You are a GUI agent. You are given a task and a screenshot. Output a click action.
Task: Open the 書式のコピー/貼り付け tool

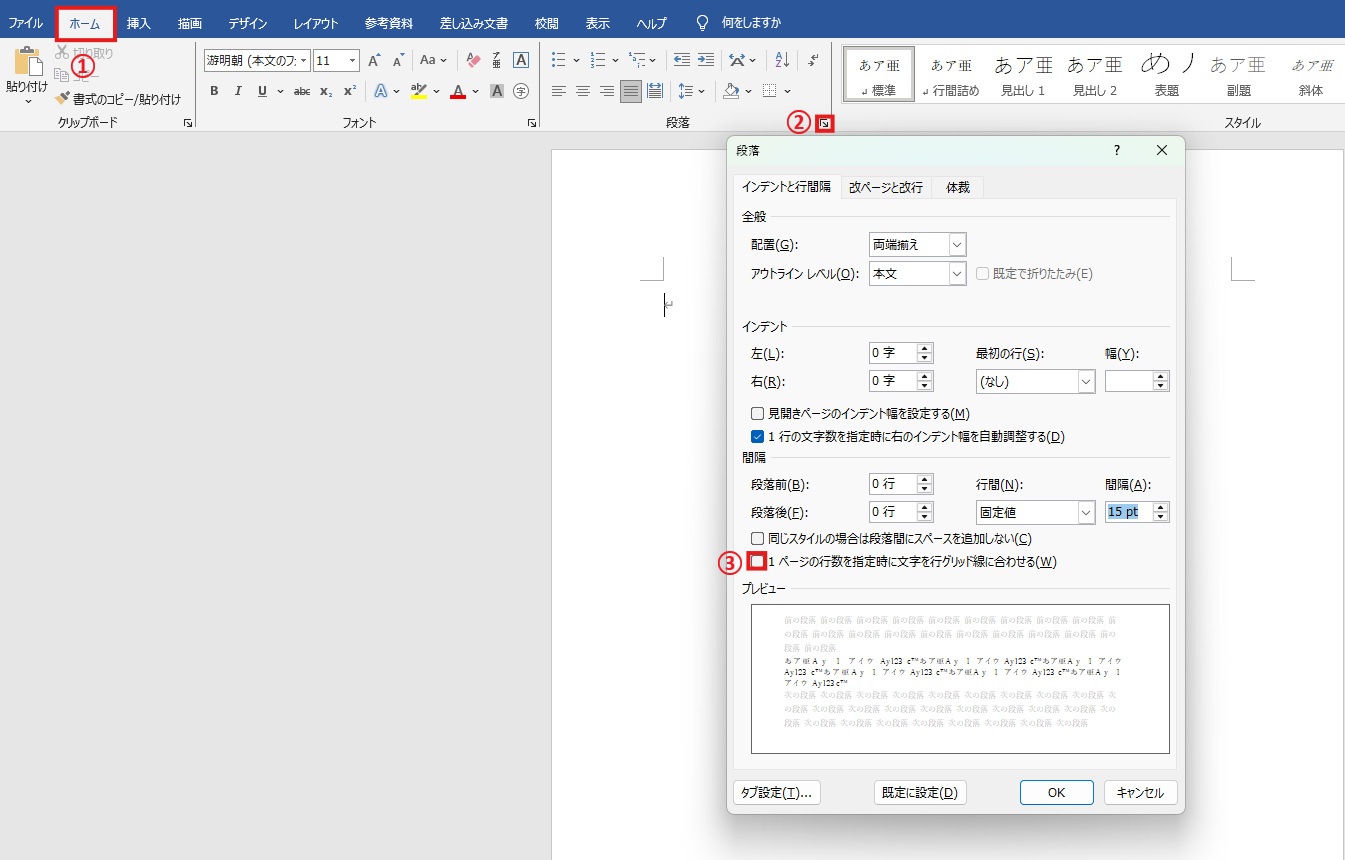pos(100,100)
